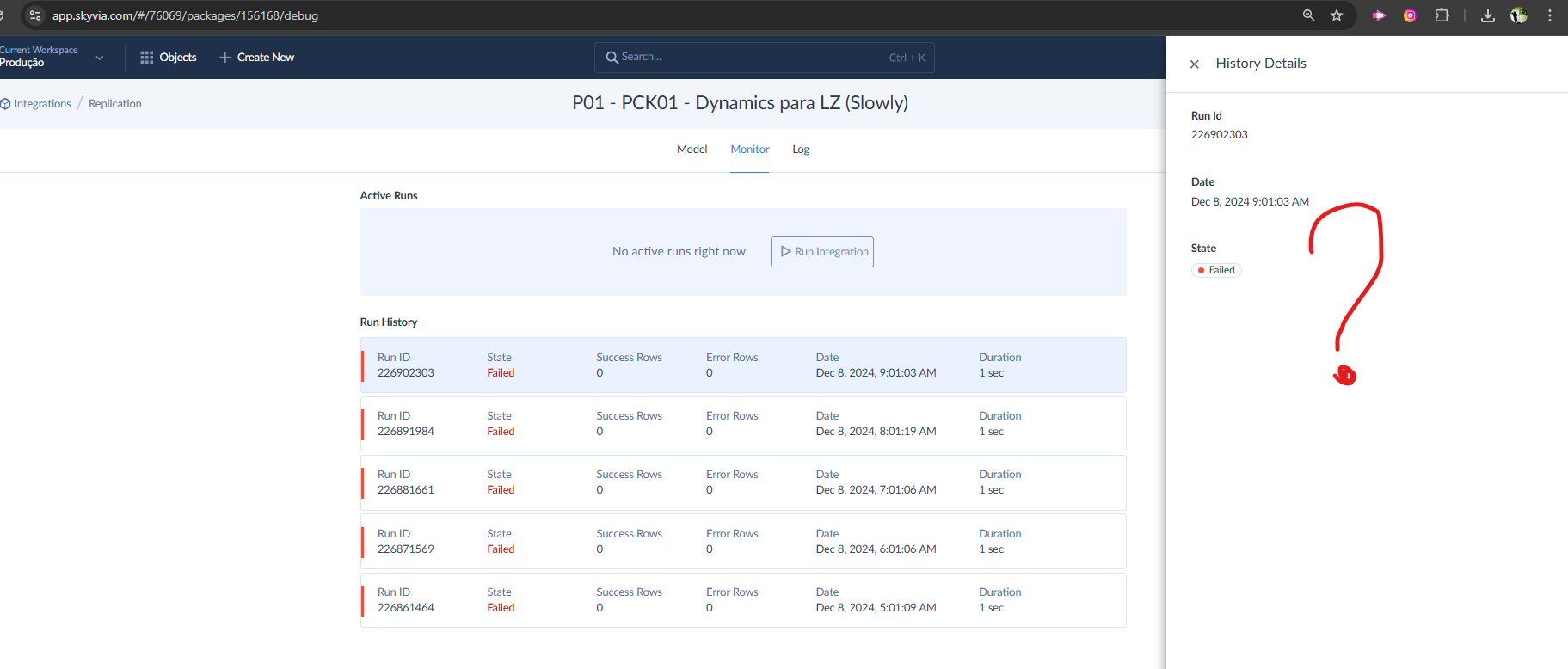Viewport: 1568px width, 669px height.
Task: Bookmark this page with the star icon
Action: [1337, 15]
